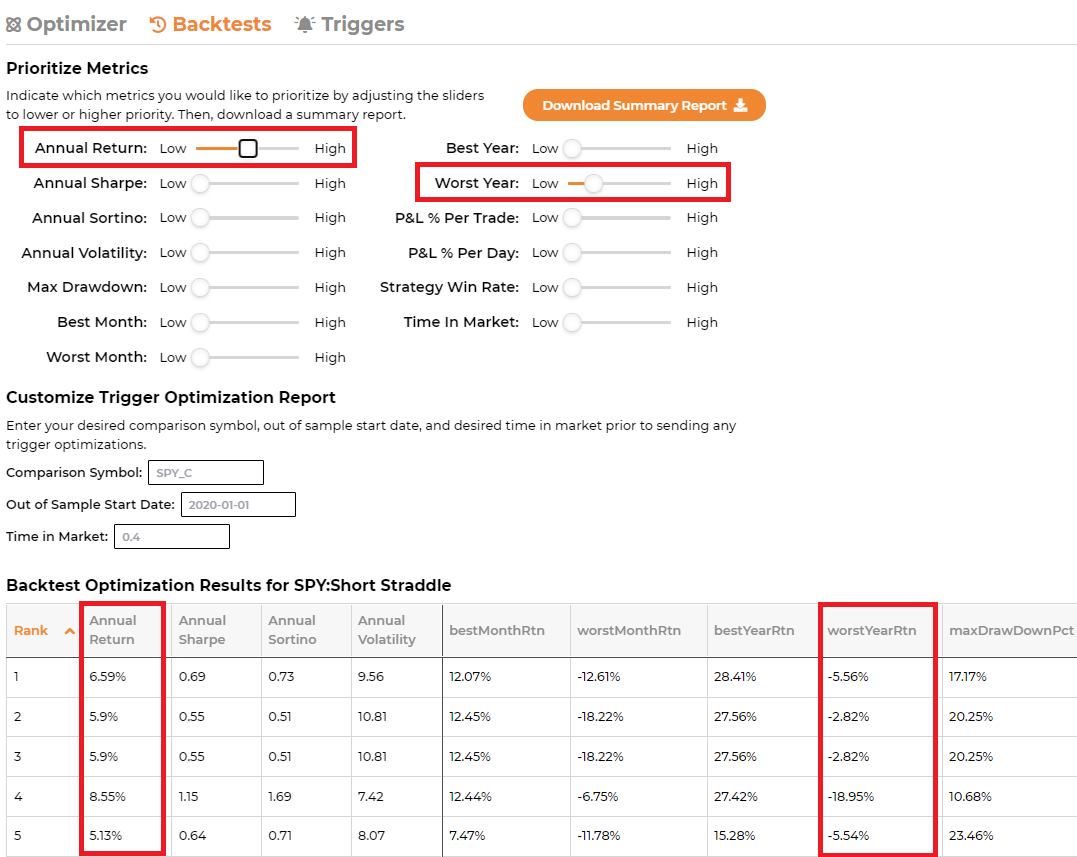
Task: Click the Annual Sortino slider handle
Action: tap(200, 218)
